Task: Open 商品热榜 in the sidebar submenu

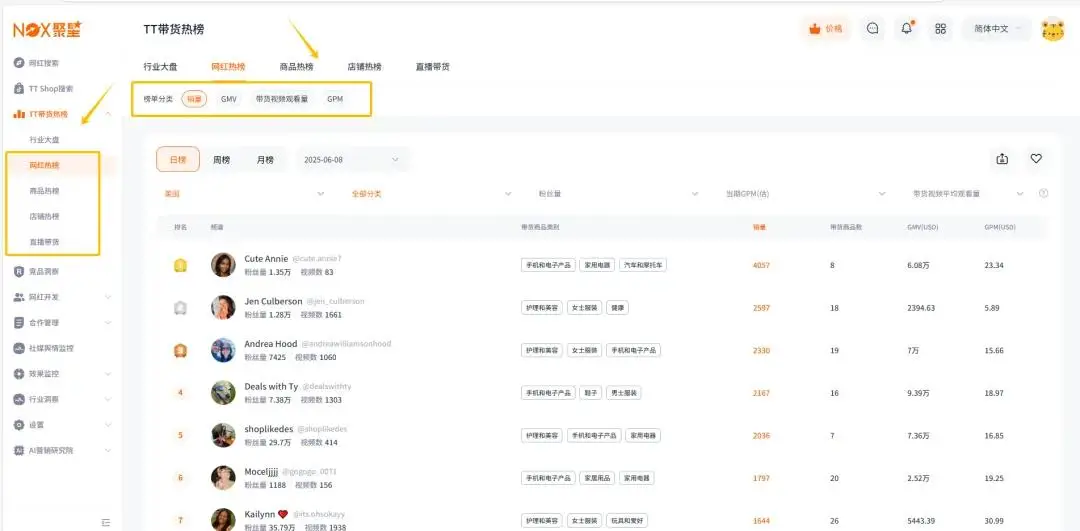Action: click(44, 191)
